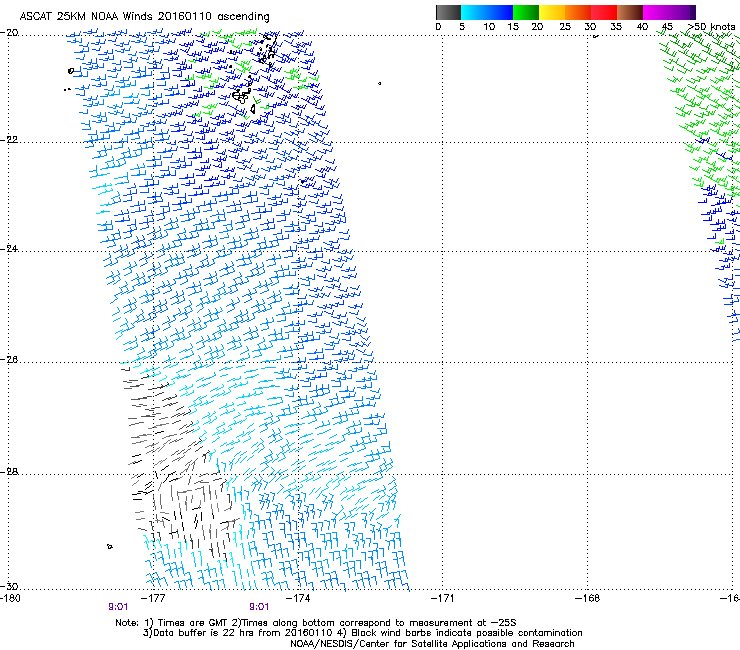The width and height of the screenshot is (740, 650).
Task: Click the '40' label under the color bar
Action: [642, 27]
